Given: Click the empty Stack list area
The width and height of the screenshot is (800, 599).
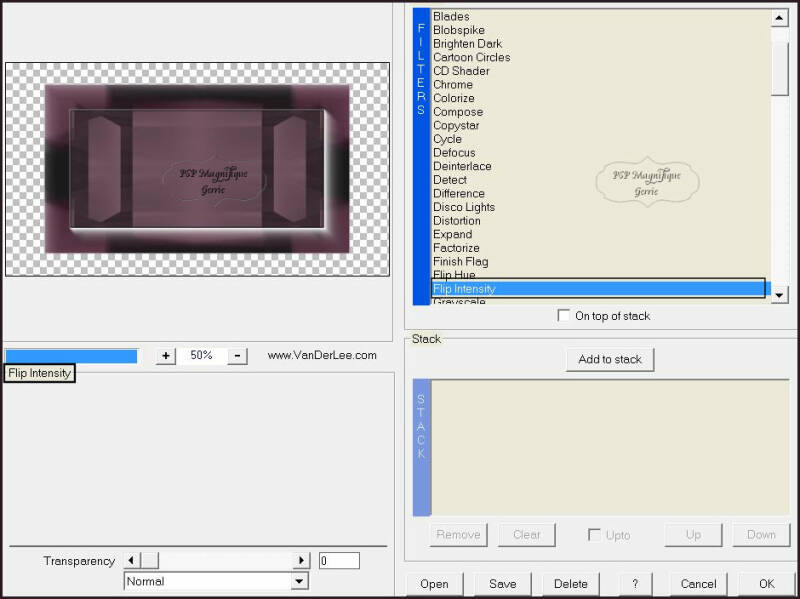Looking at the screenshot, I should point(610,447).
